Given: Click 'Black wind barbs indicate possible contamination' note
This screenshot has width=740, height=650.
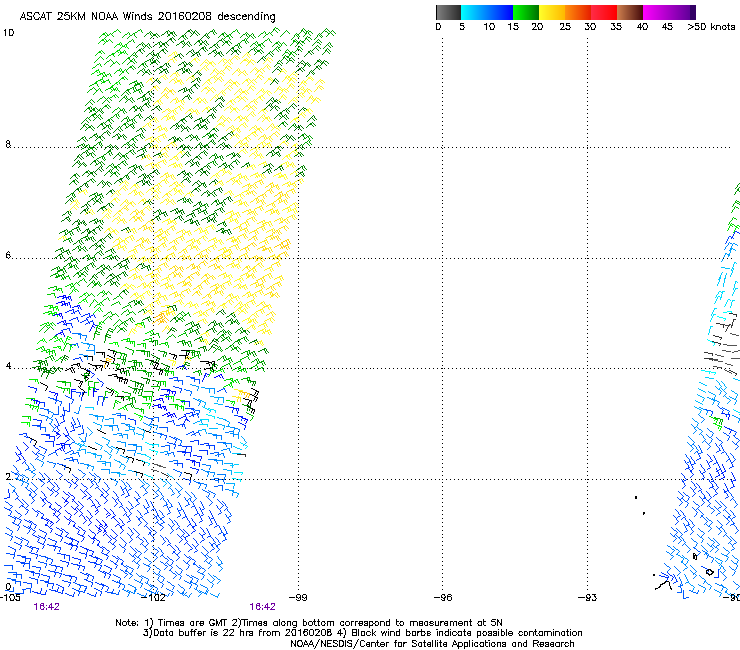Looking at the screenshot, I should click(x=466, y=633).
